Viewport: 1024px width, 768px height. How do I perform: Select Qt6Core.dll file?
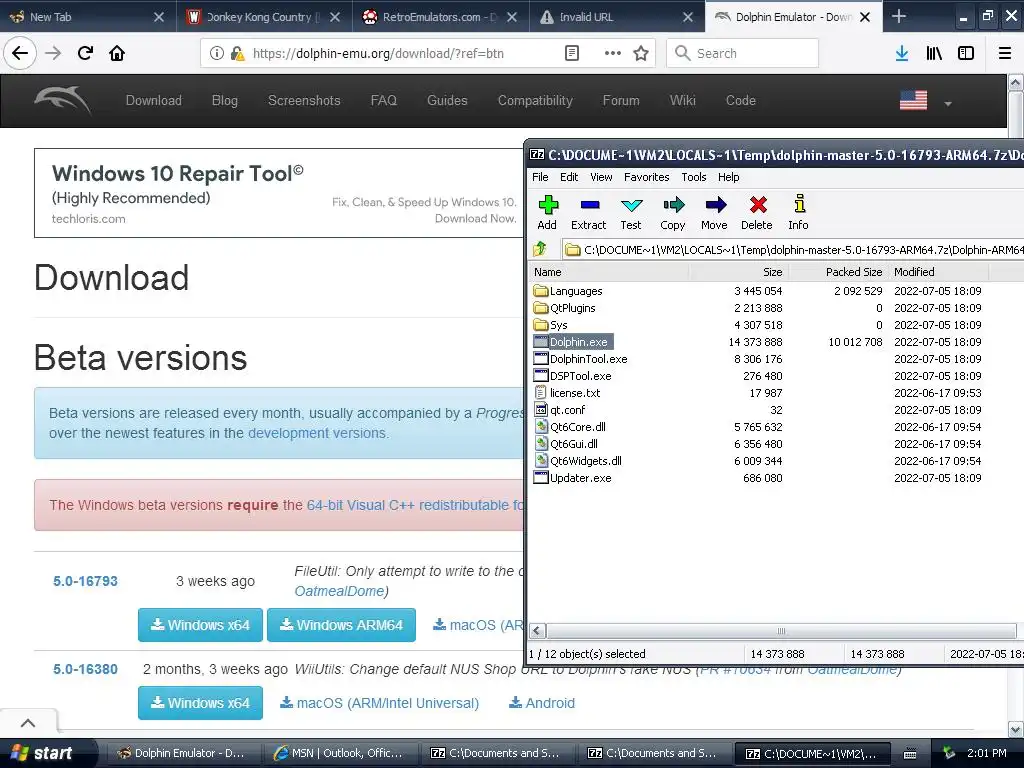570,426
